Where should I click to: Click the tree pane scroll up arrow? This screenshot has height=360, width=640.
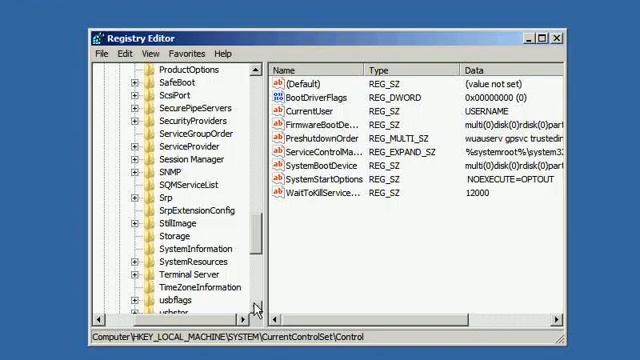(256, 70)
